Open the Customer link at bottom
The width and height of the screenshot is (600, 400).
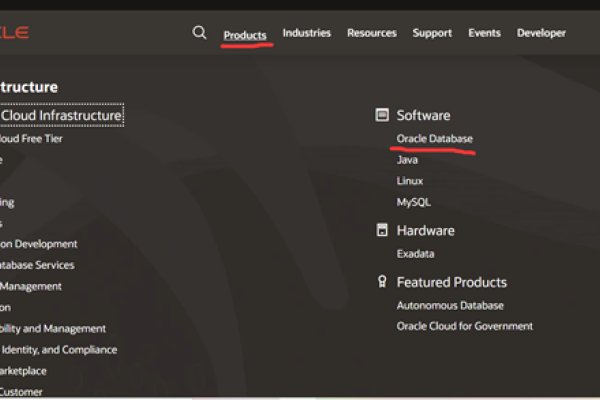click(x=21, y=392)
